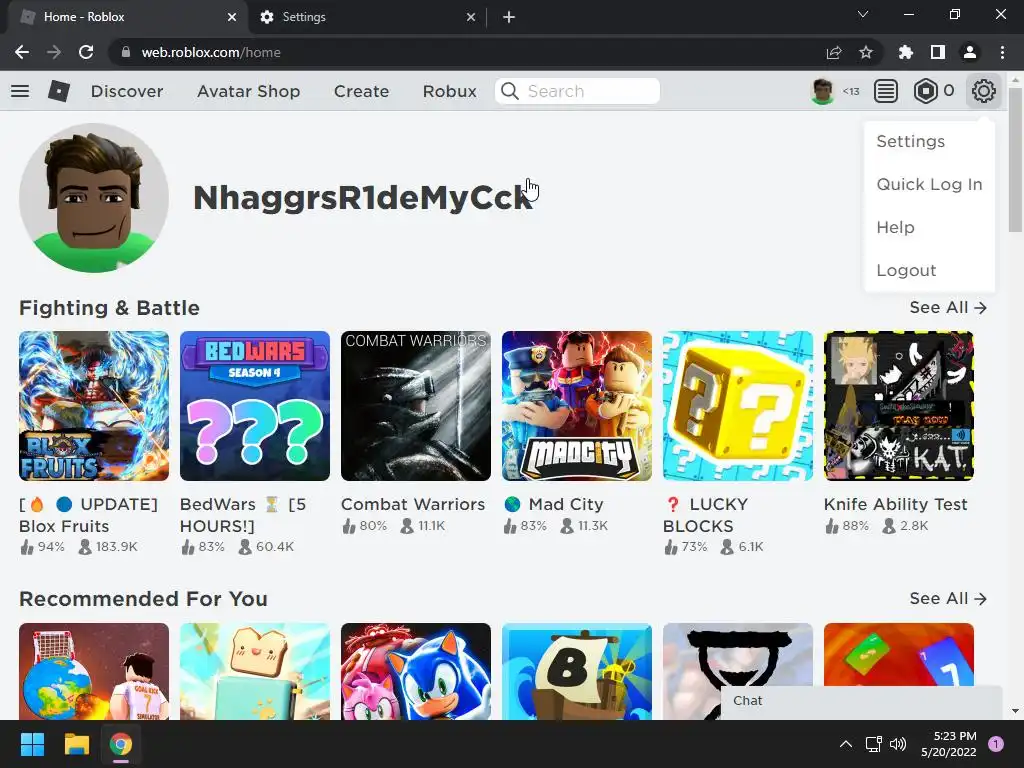Open the toast character recommended game thumbnail
The width and height of the screenshot is (1024, 768).
click(255, 671)
